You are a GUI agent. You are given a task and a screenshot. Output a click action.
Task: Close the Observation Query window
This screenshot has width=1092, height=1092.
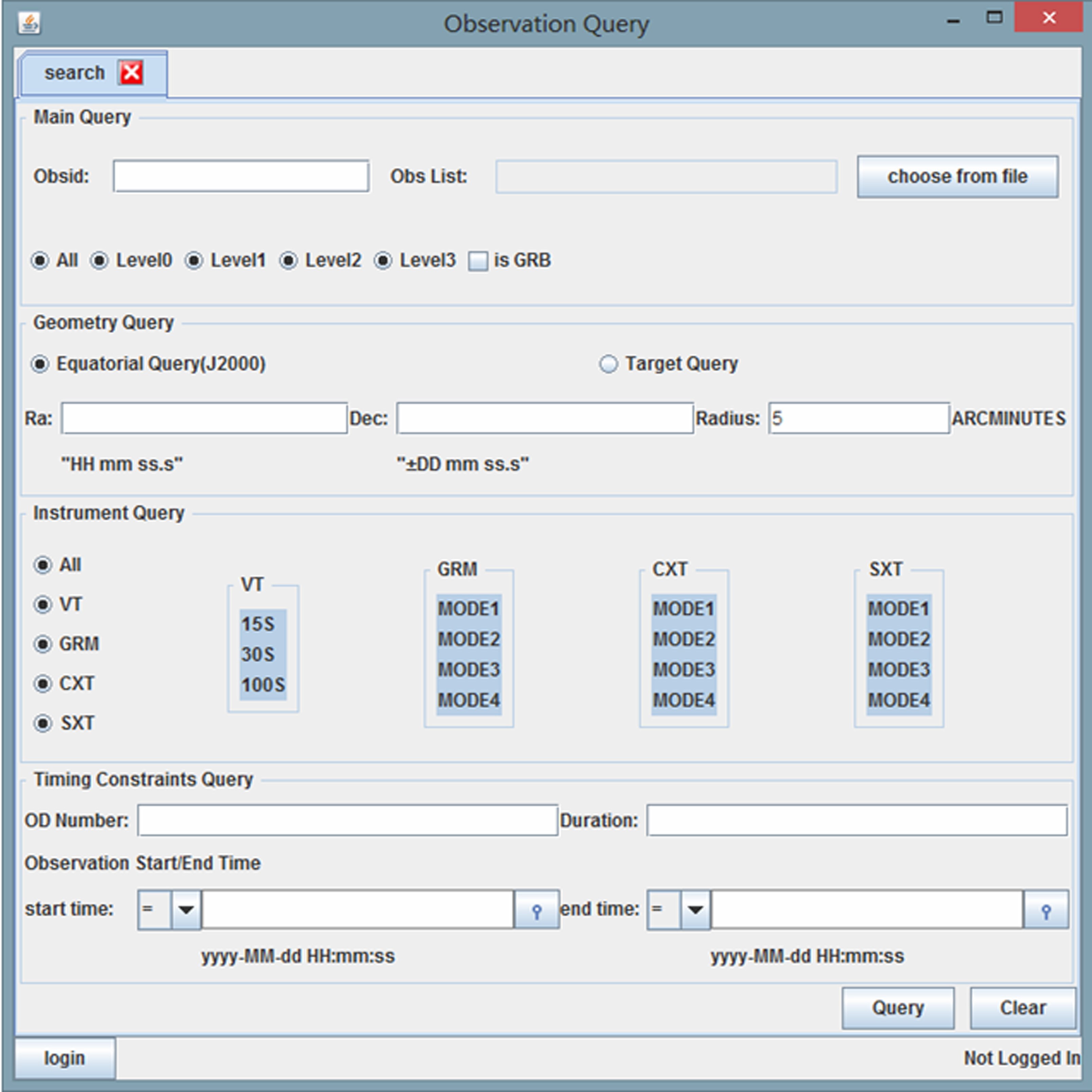click(1049, 18)
